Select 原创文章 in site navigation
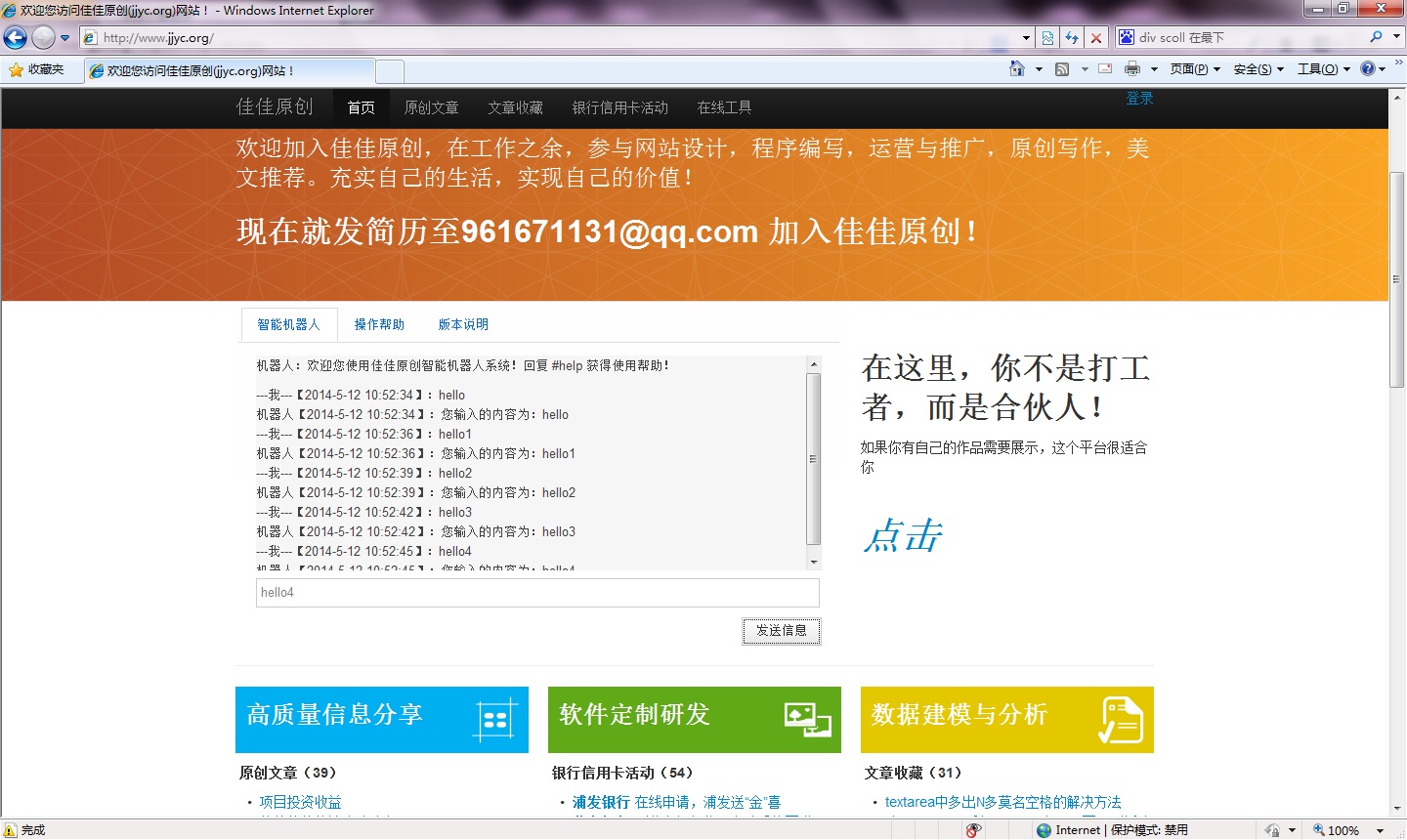Screen dimensions: 1407x840 [x=431, y=107]
